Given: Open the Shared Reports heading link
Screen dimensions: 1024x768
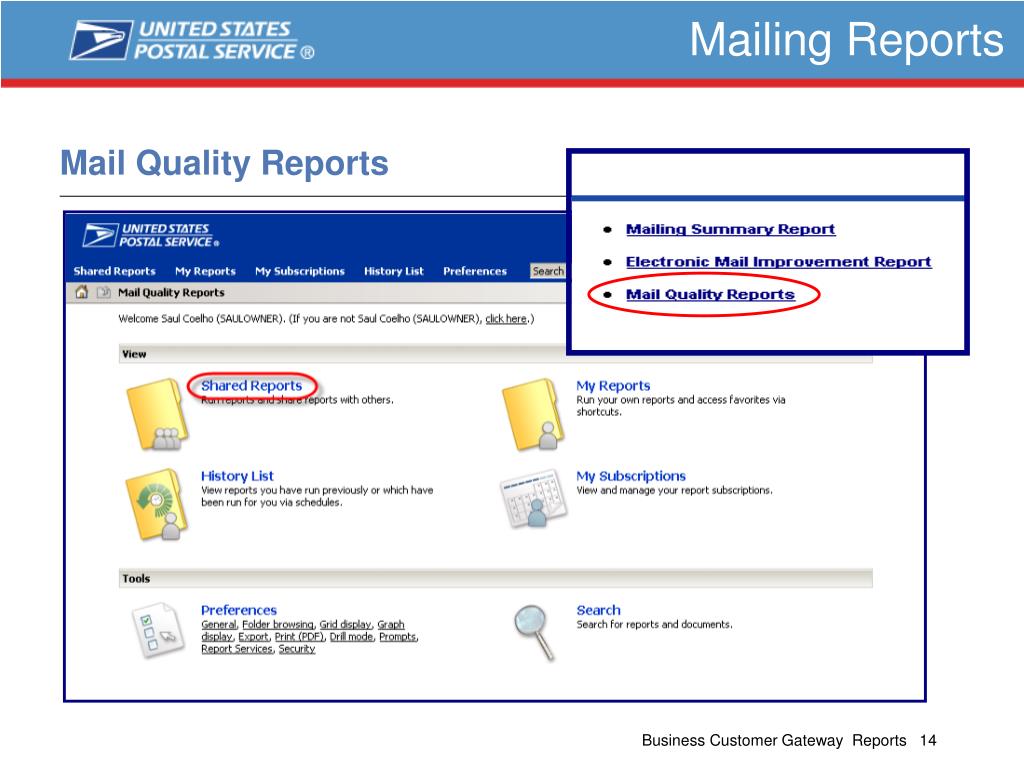Looking at the screenshot, I should point(251,385).
